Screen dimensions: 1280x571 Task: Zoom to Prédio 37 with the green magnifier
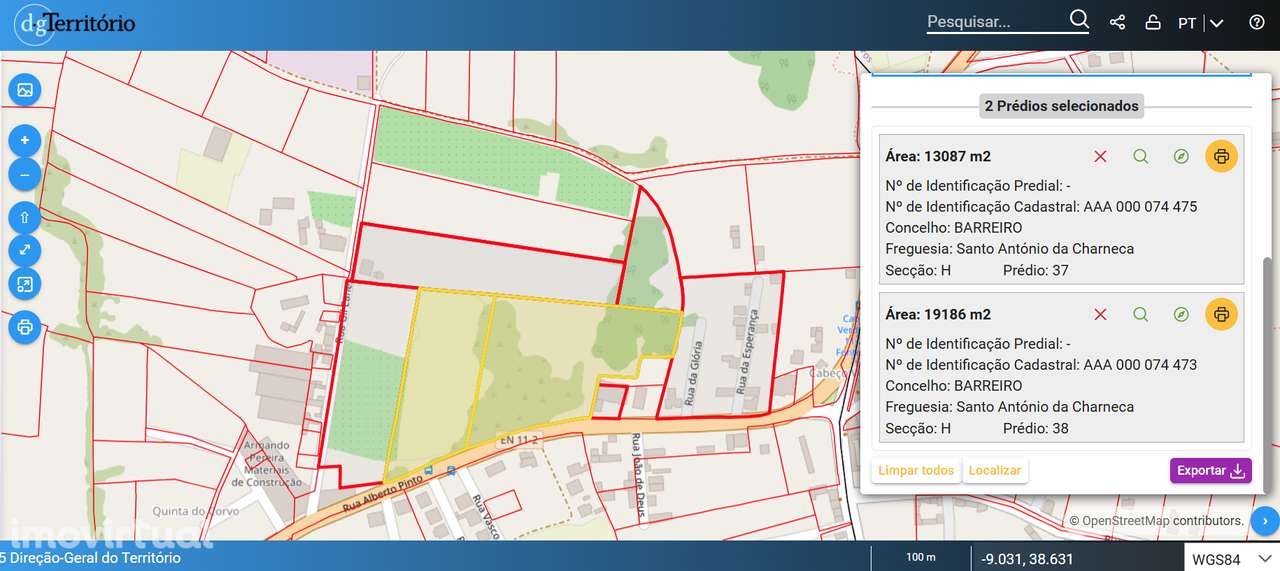(1141, 156)
